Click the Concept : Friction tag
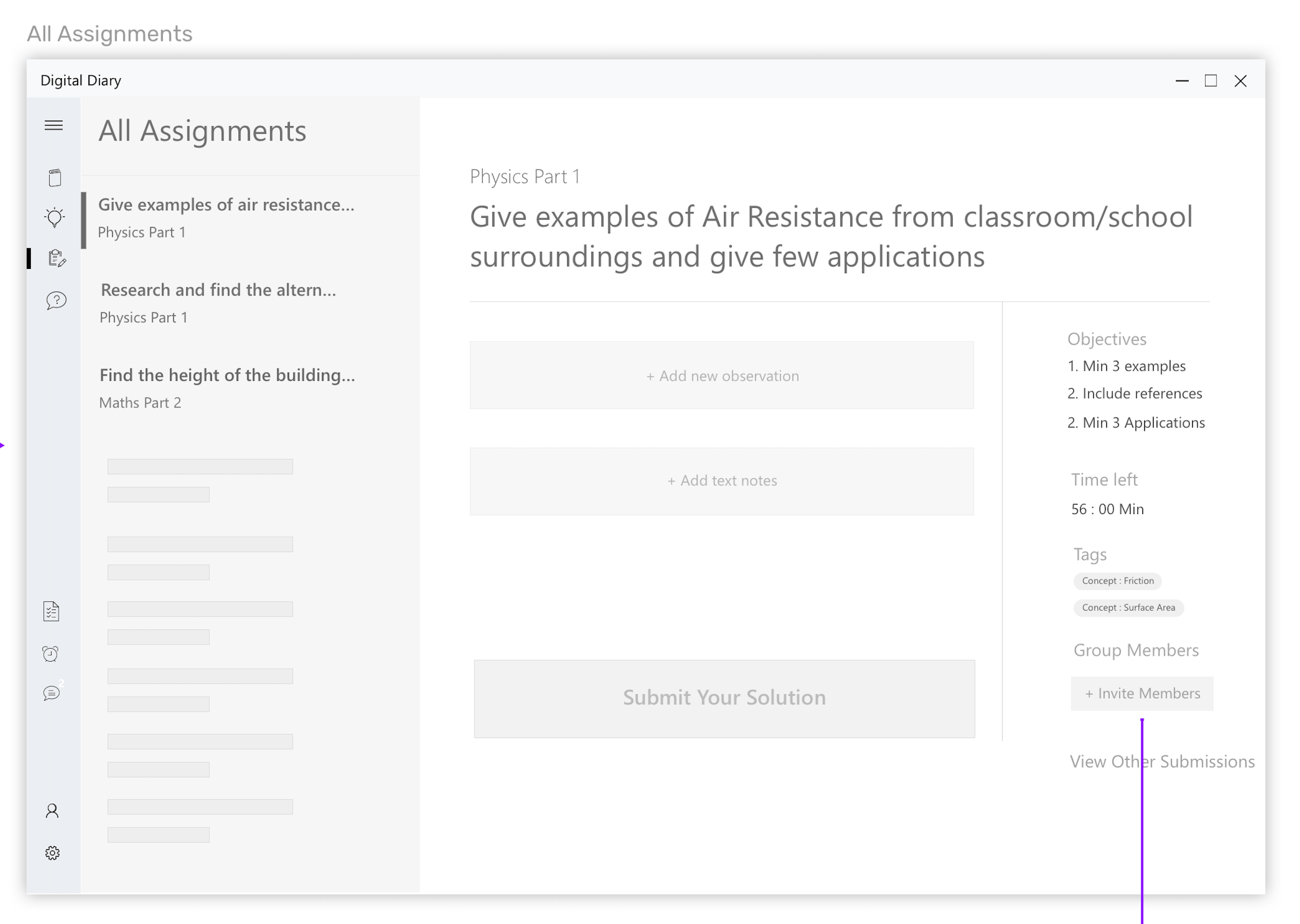 pos(1118,580)
